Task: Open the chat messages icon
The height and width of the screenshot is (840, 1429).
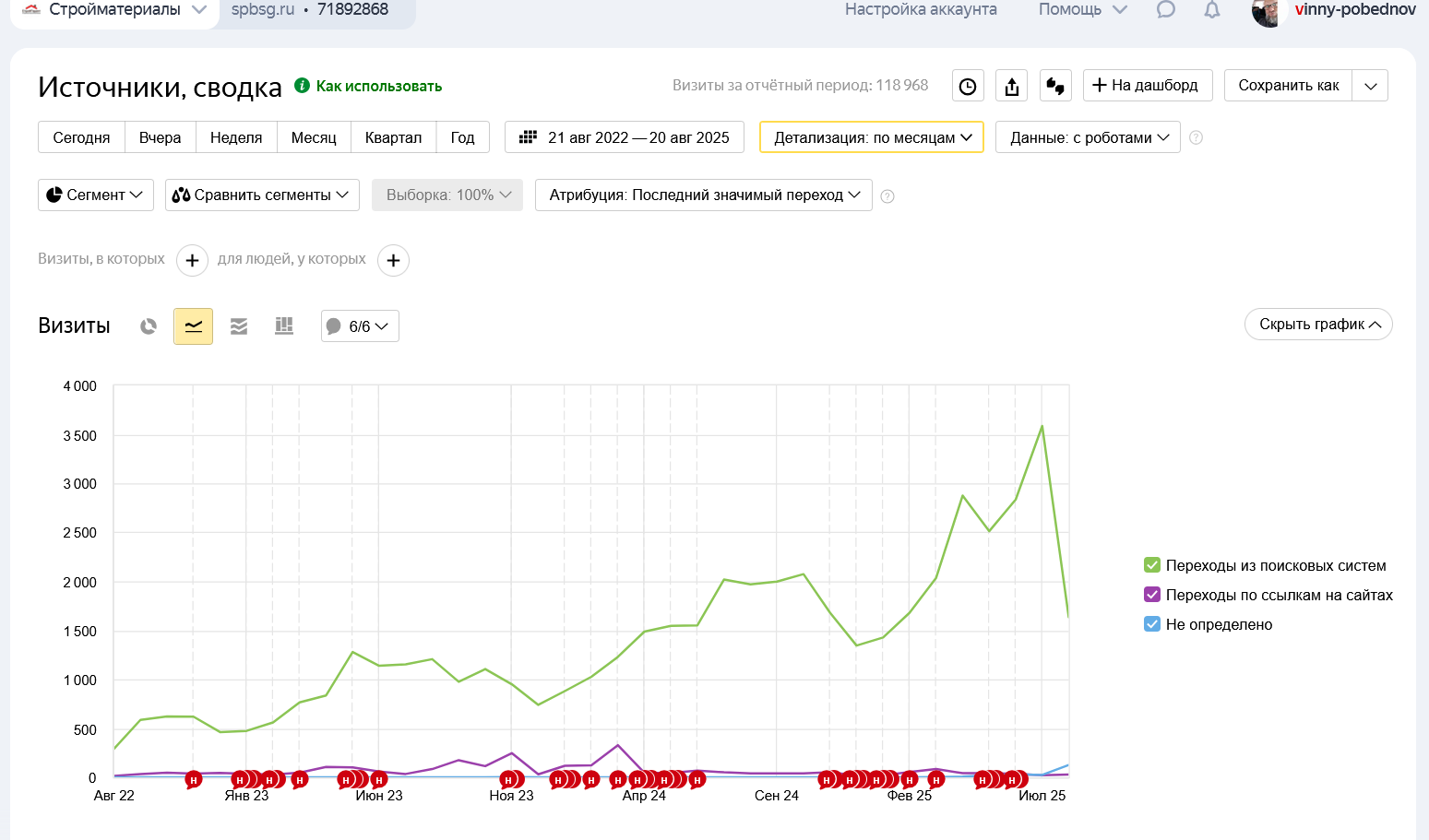Action: pyautogui.click(x=1166, y=10)
